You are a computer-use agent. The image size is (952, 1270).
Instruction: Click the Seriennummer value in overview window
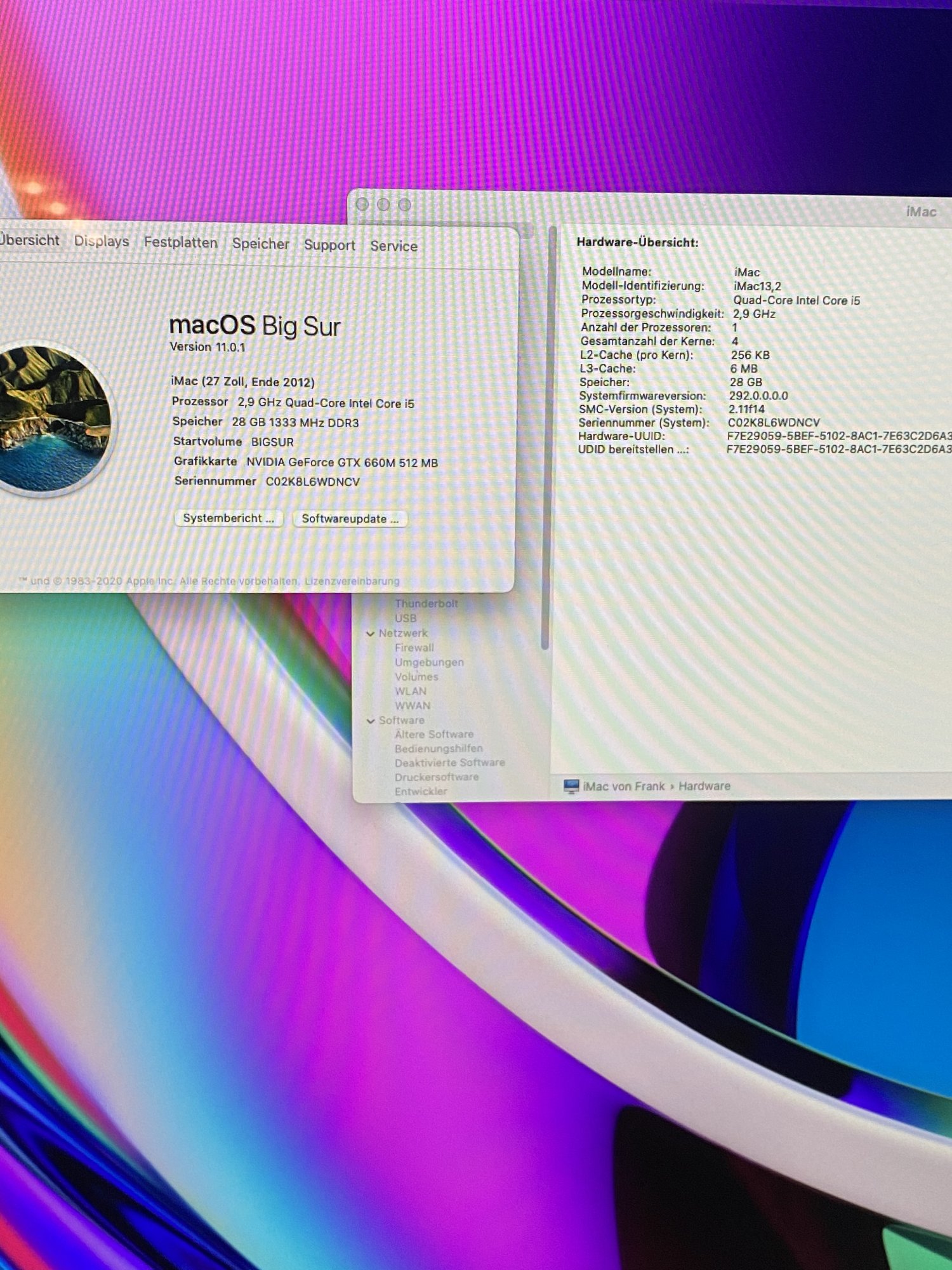coord(312,482)
